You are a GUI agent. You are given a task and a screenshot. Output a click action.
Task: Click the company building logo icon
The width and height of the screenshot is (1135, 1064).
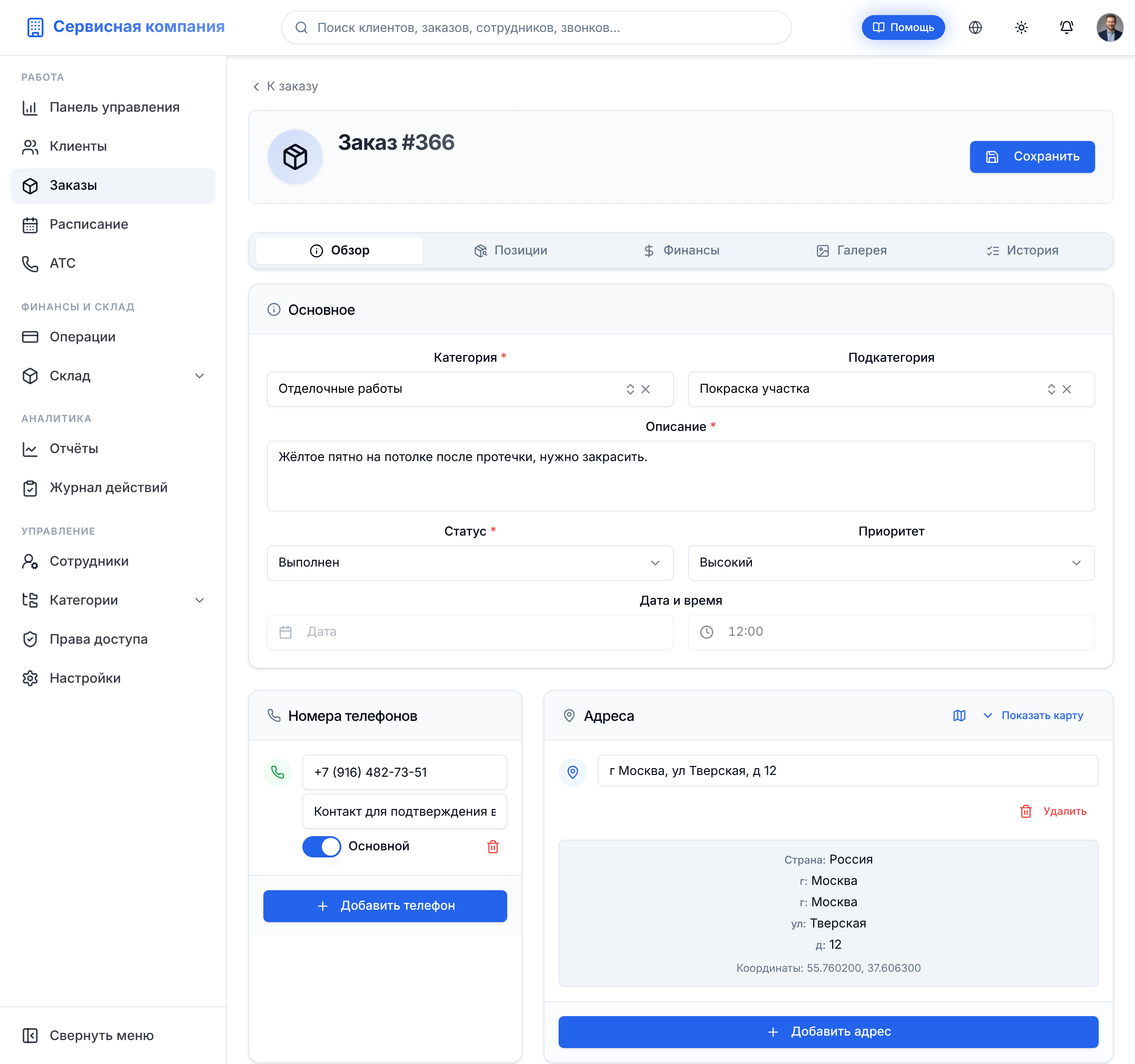[x=35, y=27]
